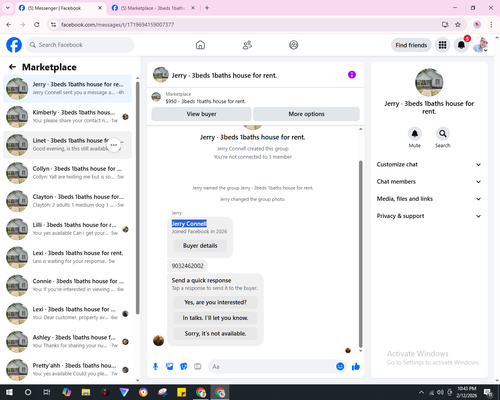500x400 pixels.
Task: Open the Home icon in top navigation
Action: click(x=200, y=45)
